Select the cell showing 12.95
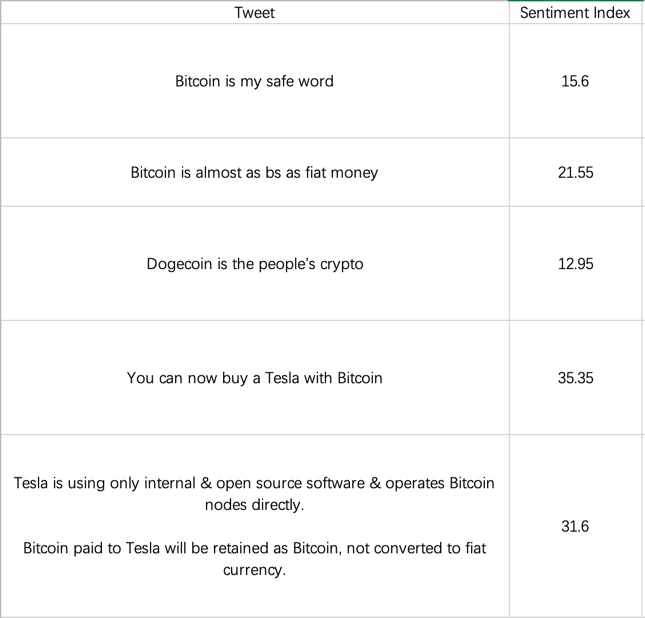The width and height of the screenshot is (645, 618). pos(575,263)
